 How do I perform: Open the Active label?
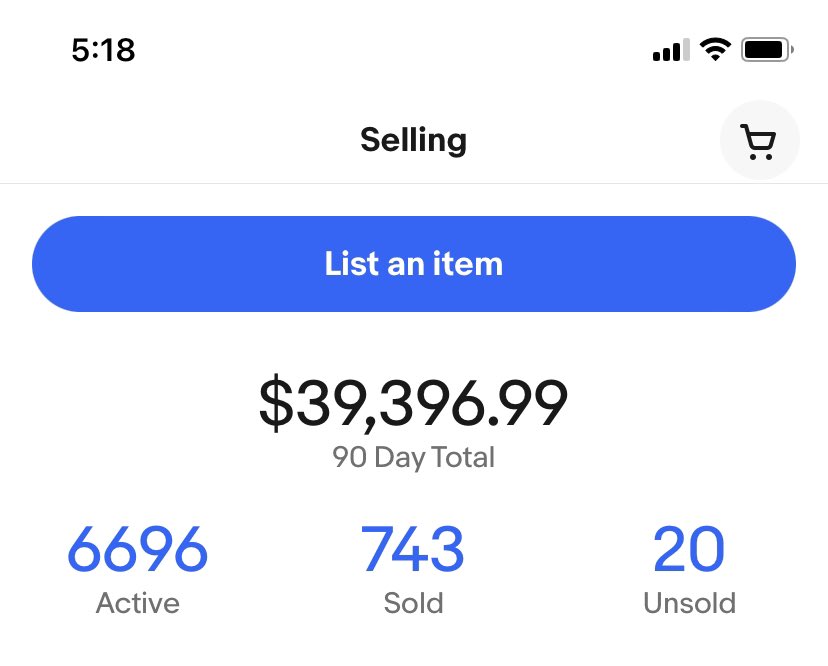137,603
